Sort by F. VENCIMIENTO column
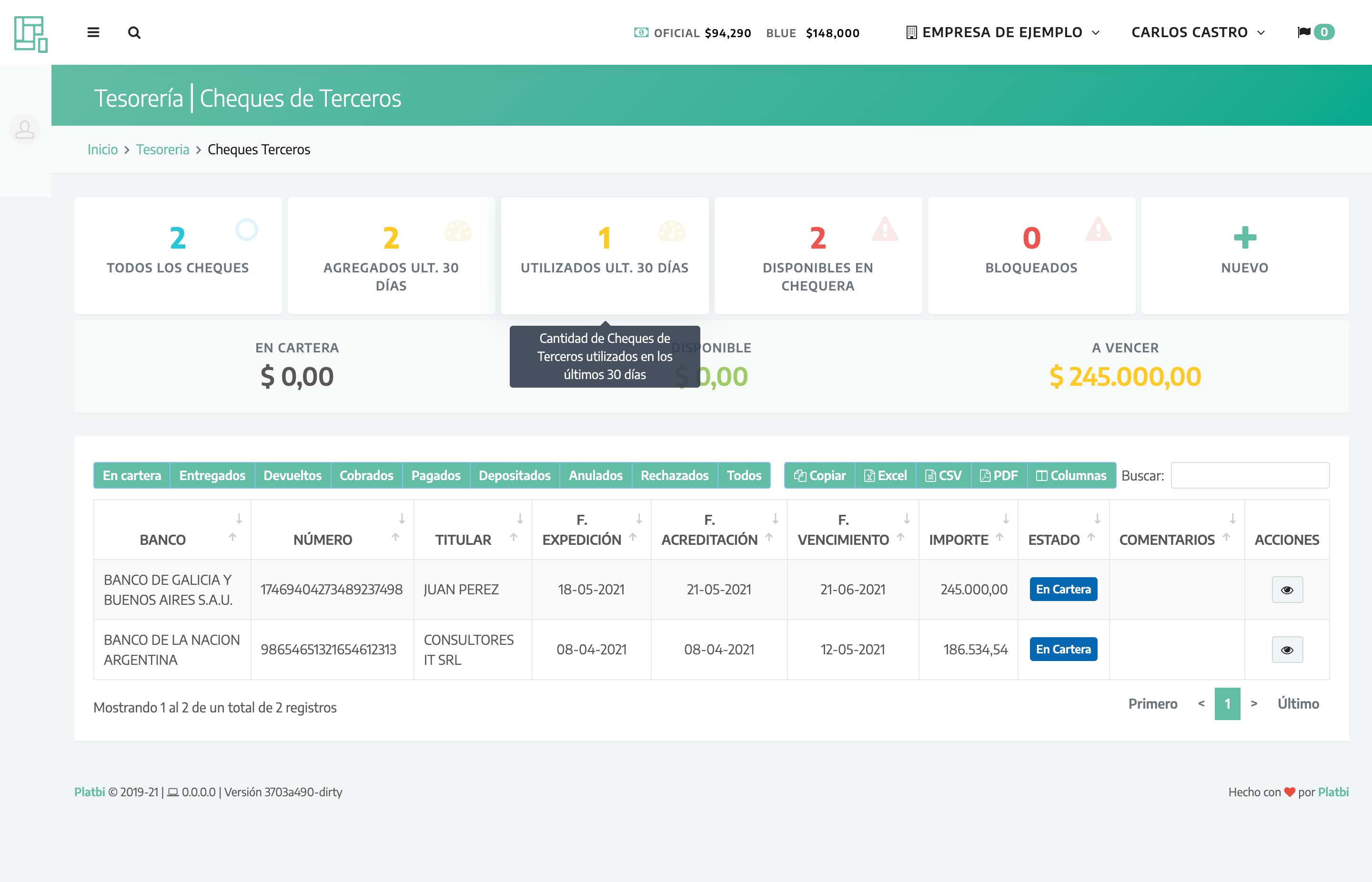The width and height of the screenshot is (1372, 882). coord(853,530)
